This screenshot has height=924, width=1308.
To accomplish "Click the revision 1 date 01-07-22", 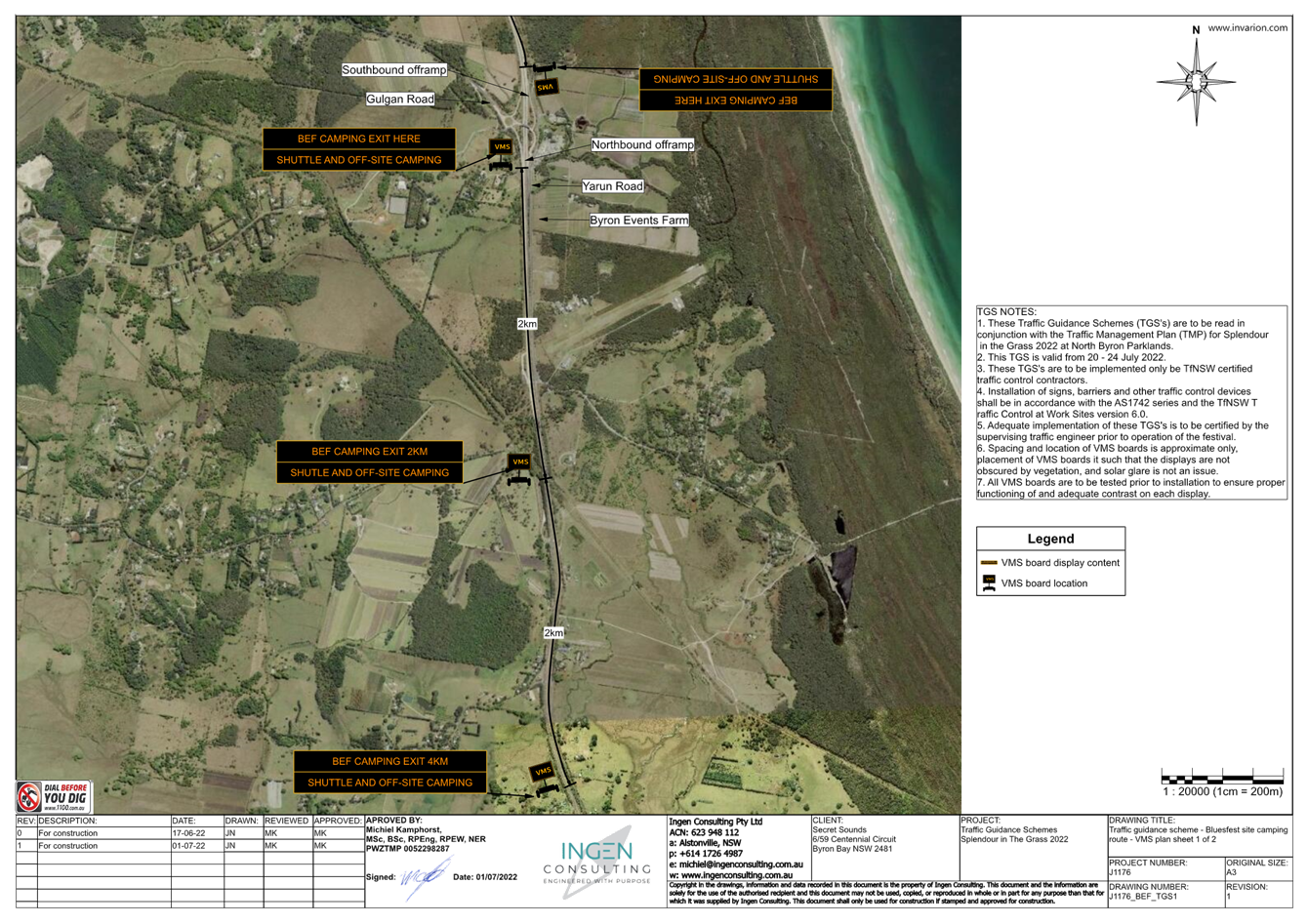I will tap(188, 846).
